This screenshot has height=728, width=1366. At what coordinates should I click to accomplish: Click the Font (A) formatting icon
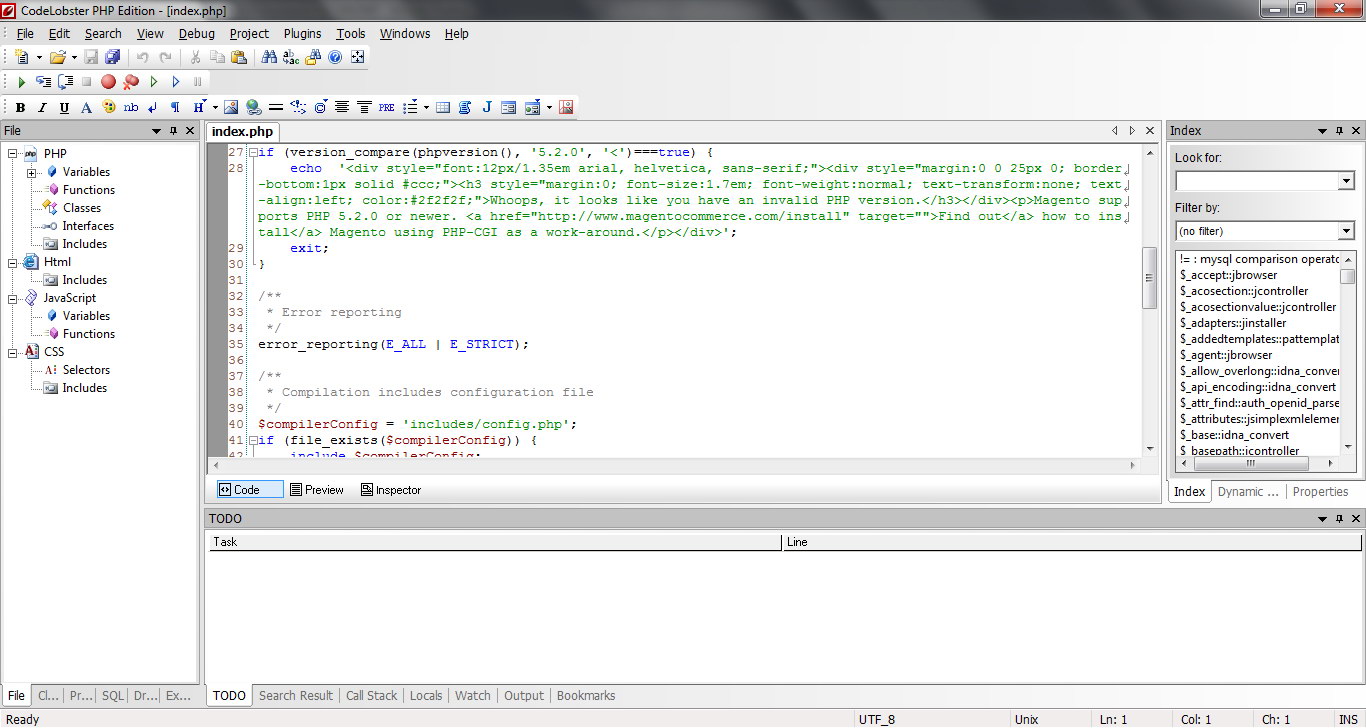point(86,107)
